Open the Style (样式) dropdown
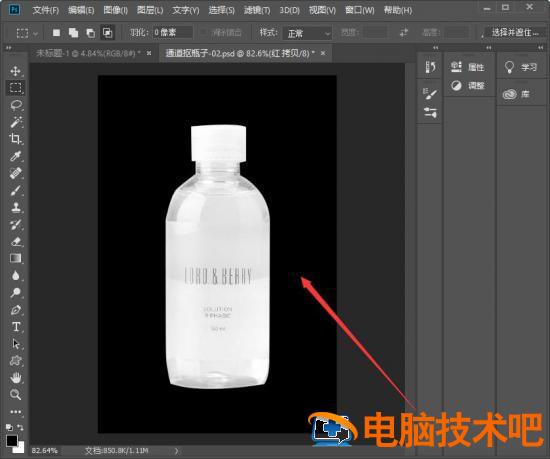Viewport: 550px width, 459px height. [x=308, y=33]
